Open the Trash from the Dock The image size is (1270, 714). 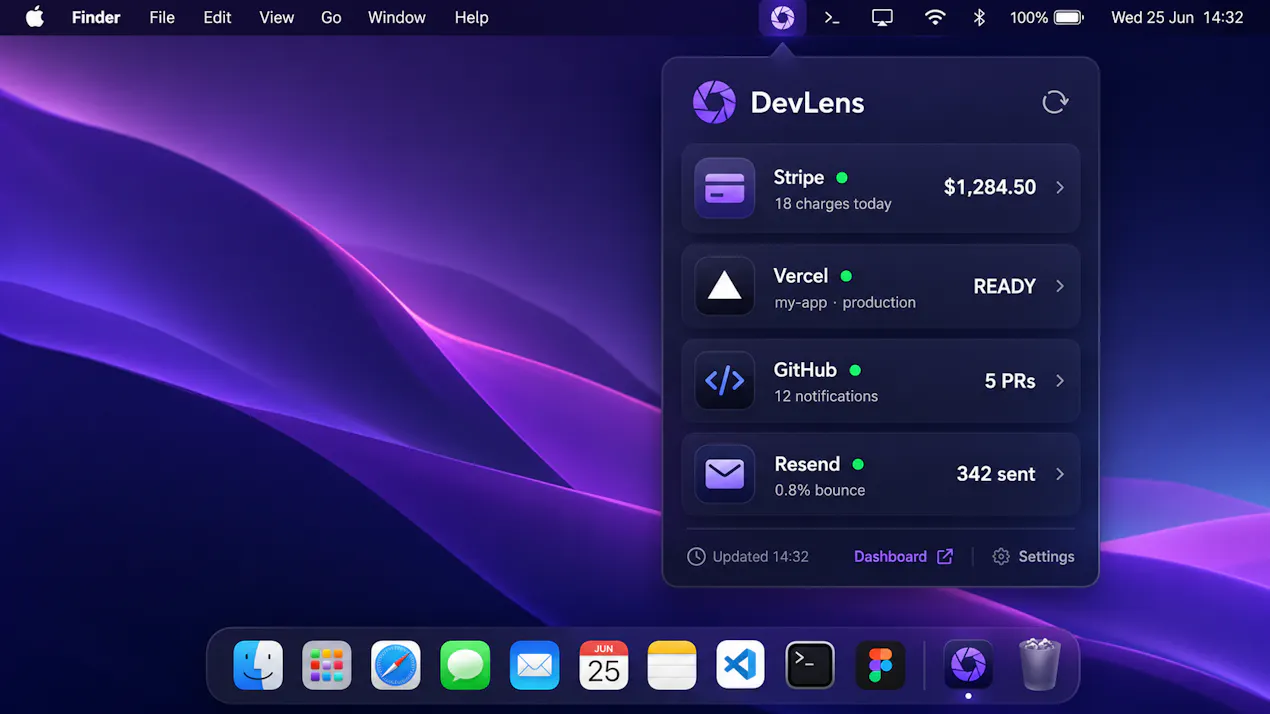click(1039, 665)
